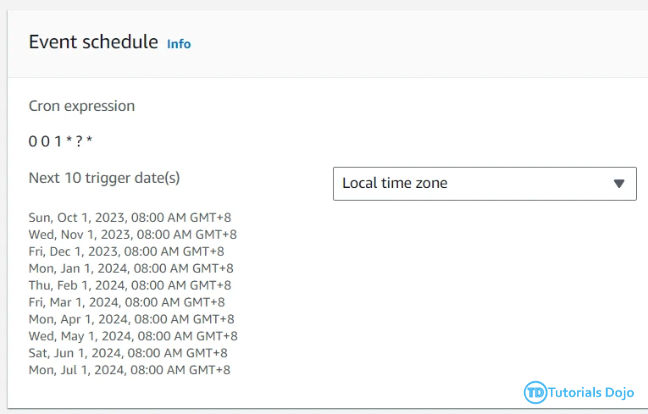Click the Tutorials Dojo watermark text
648x414 pixels.
(591, 392)
